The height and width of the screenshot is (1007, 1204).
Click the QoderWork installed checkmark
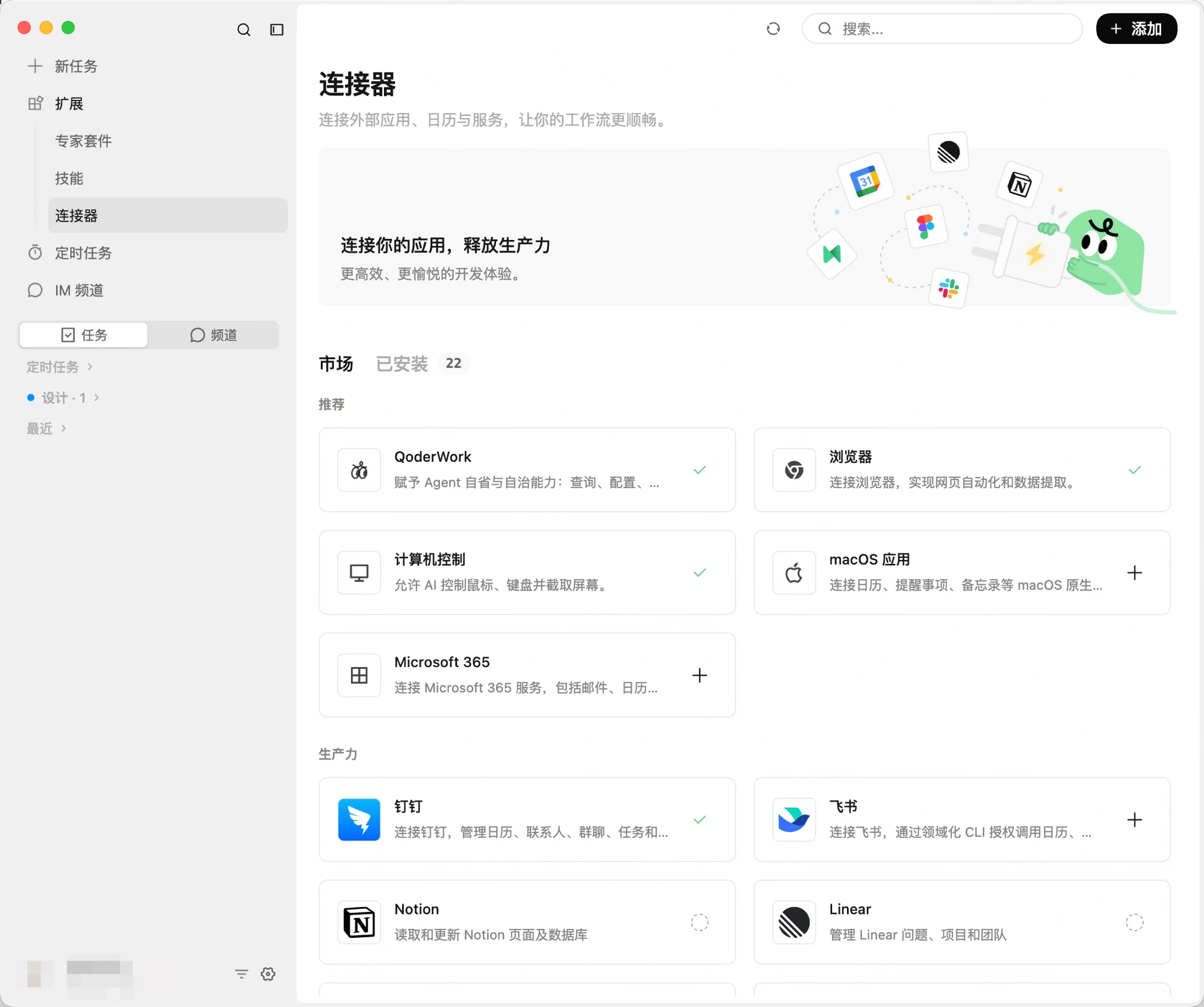(x=700, y=470)
